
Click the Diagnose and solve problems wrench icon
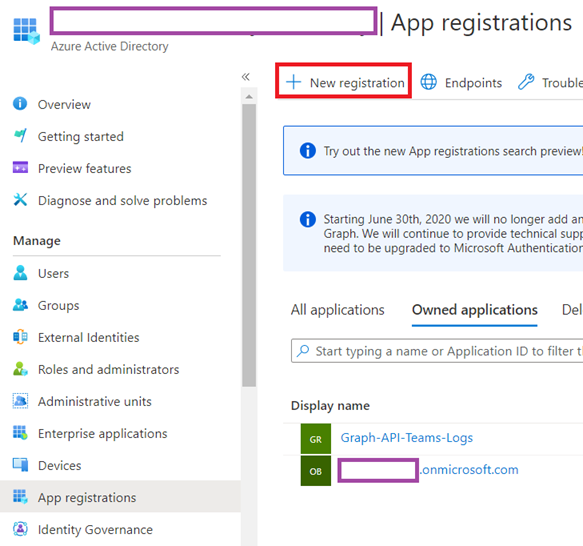point(20,200)
